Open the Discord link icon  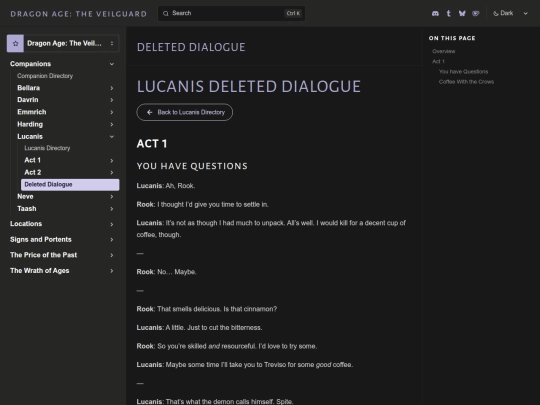(x=435, y=13)
